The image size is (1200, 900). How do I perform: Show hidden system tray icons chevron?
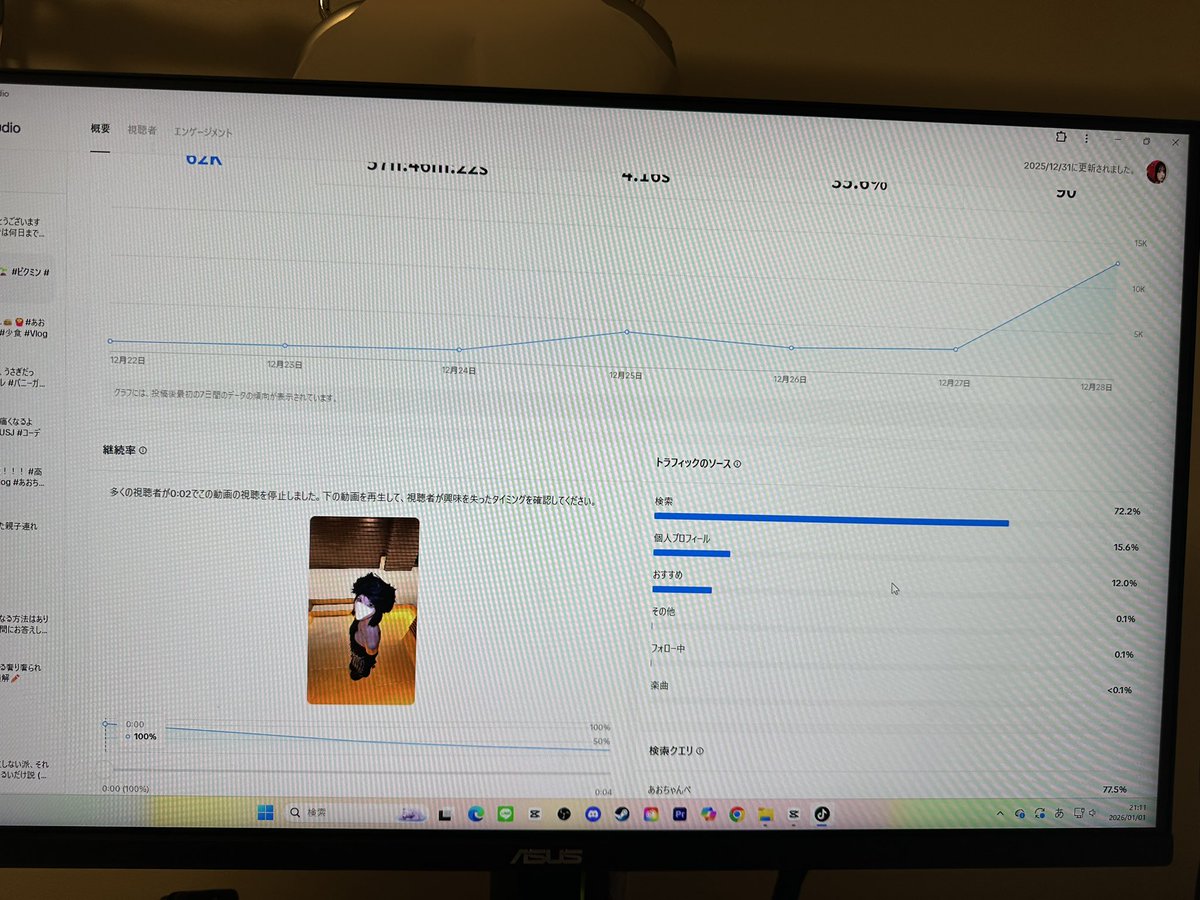point(1000,814)
